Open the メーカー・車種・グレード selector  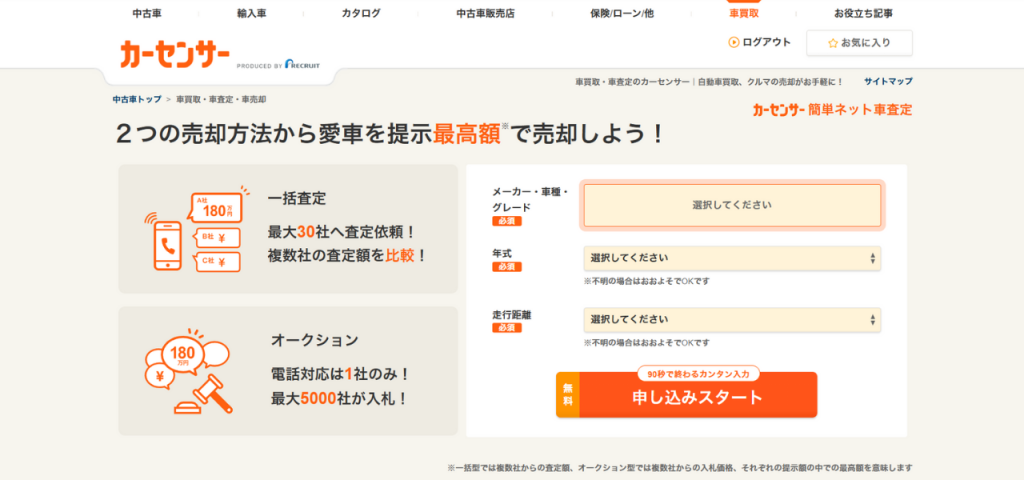732,205
